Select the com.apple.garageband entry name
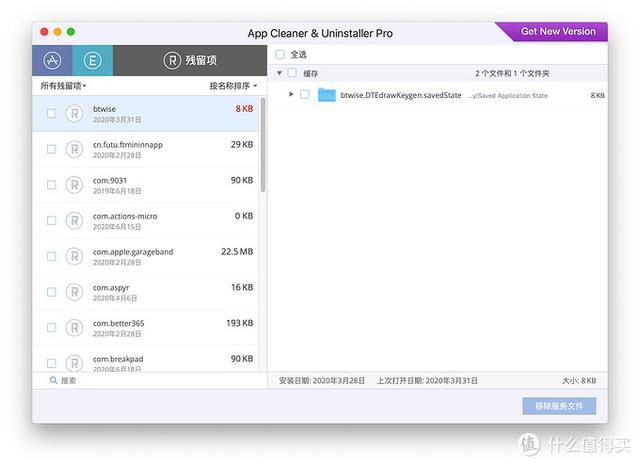The image size is (640, 466). pos(133,252)
